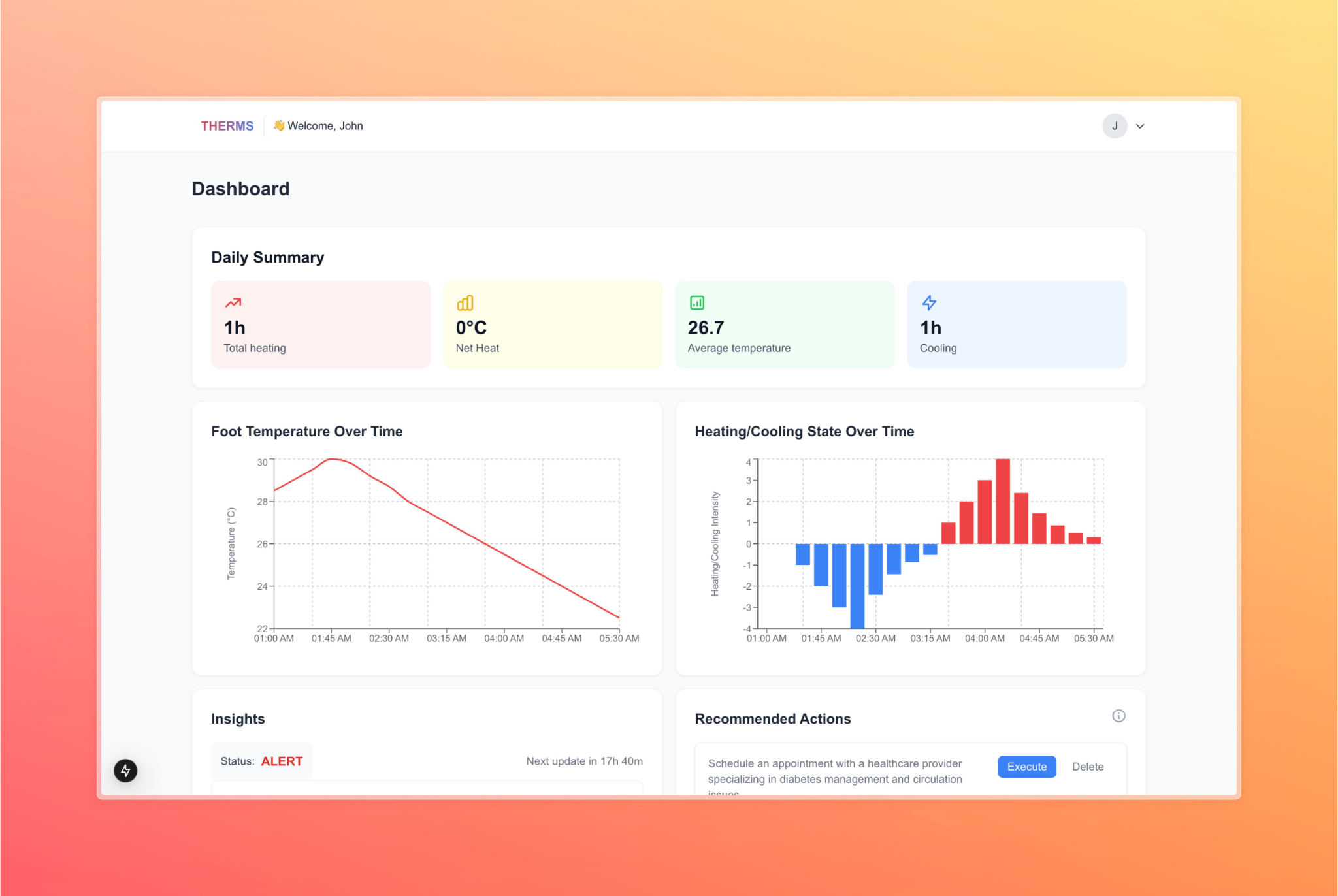This screenshot has height=896, width=1338.
Task: Open the Total heating summary card
Action: pos(321,325)
